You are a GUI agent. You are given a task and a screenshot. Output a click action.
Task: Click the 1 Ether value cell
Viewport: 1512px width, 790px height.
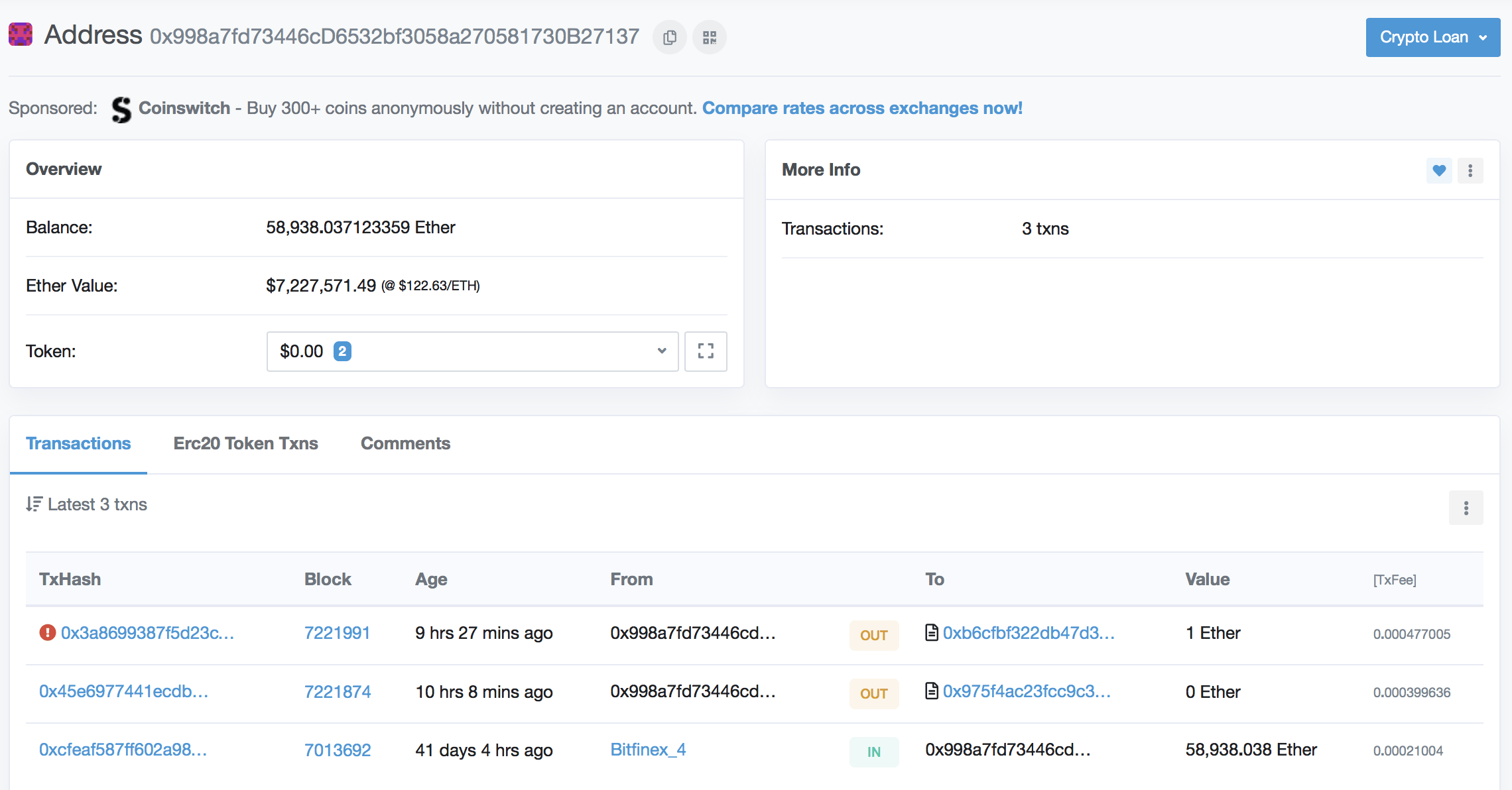coord(1213,633)
